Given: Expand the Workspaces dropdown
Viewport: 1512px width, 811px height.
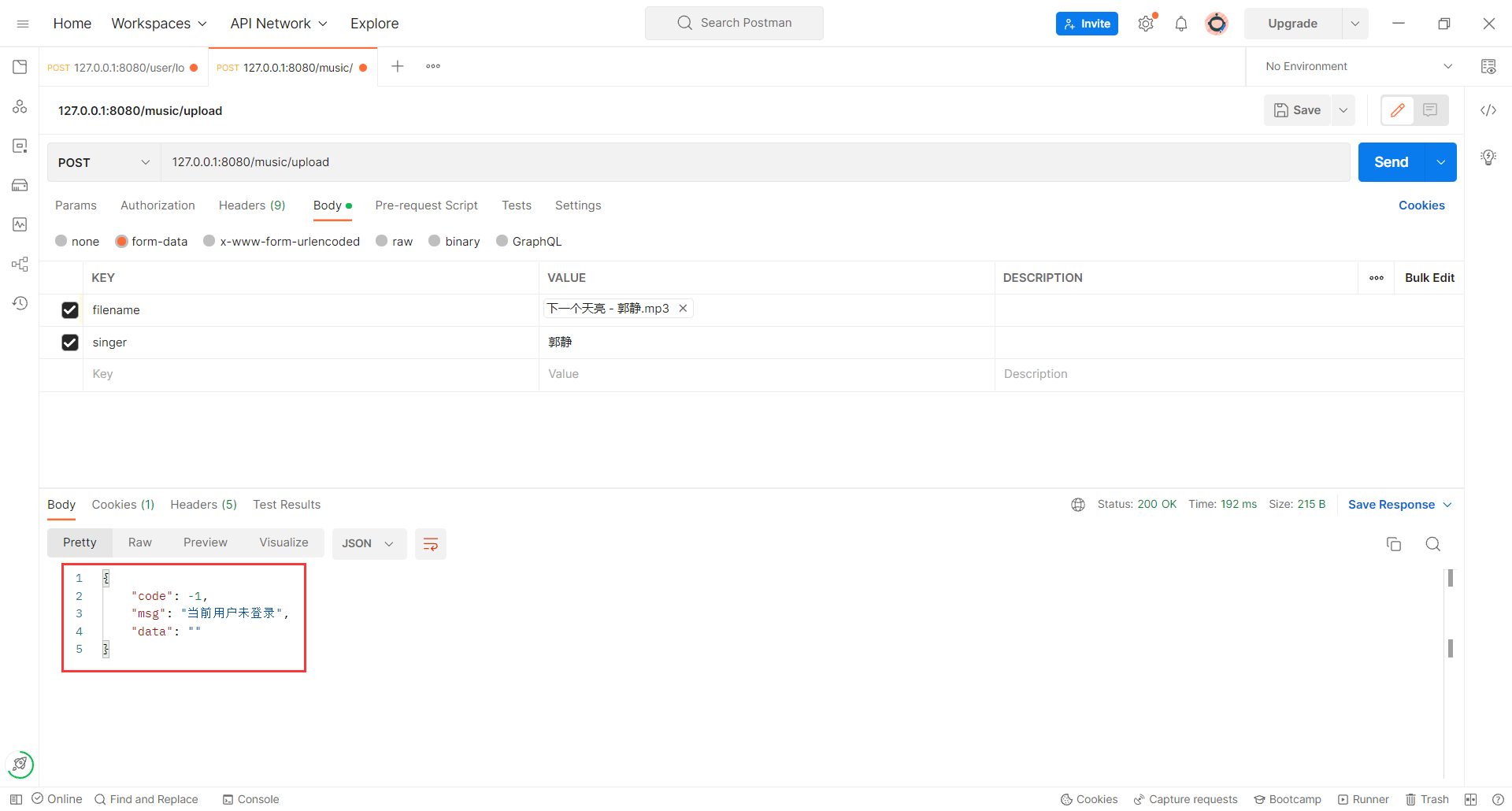Looking at the screenshot, I should [x=159, y=24].
